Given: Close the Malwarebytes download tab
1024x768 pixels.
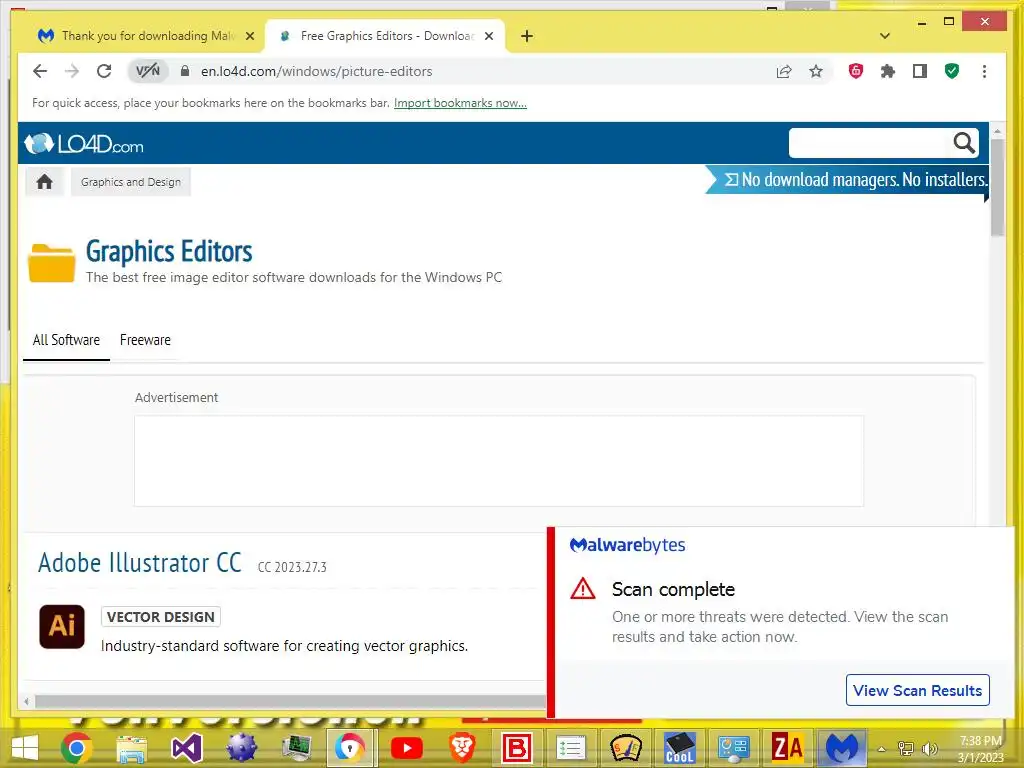Looking at the screenshot, I should coord(249,36).
